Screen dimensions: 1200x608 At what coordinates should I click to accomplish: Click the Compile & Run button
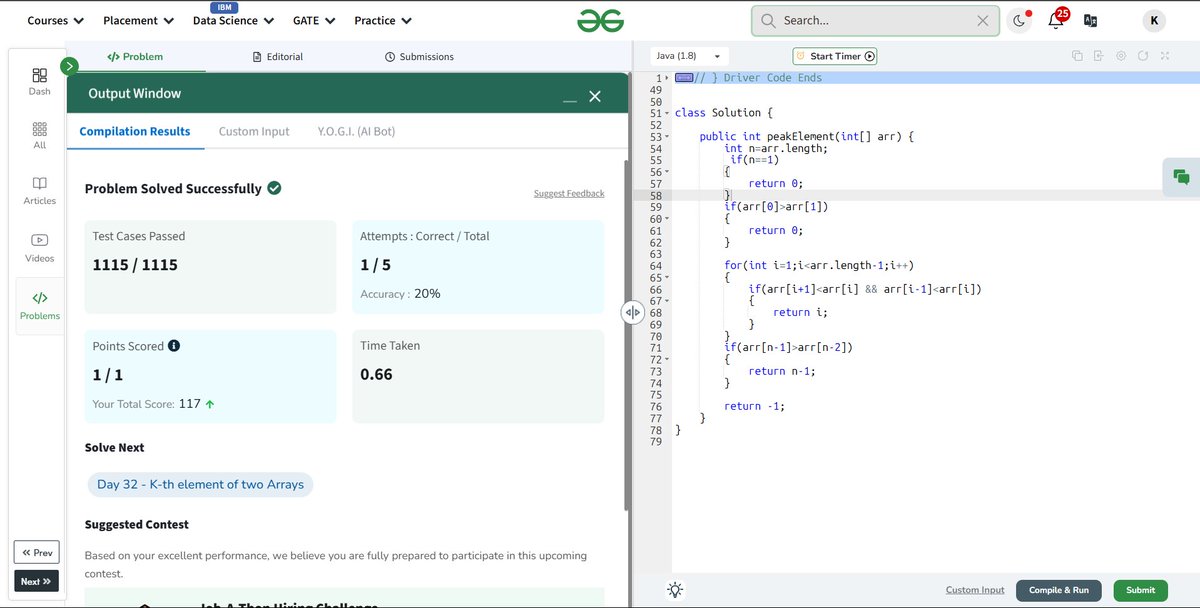pos(1059,590)
